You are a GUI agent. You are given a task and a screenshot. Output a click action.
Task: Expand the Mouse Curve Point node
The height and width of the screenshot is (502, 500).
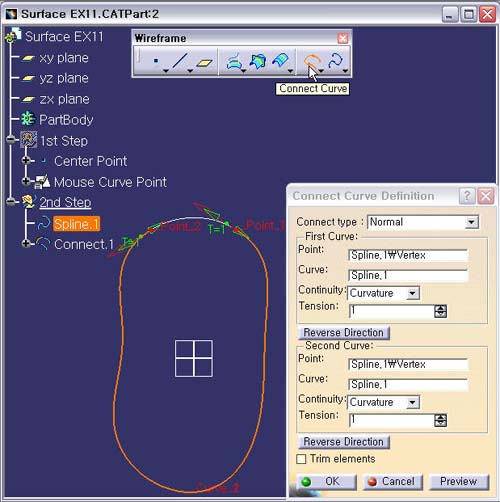26,181
